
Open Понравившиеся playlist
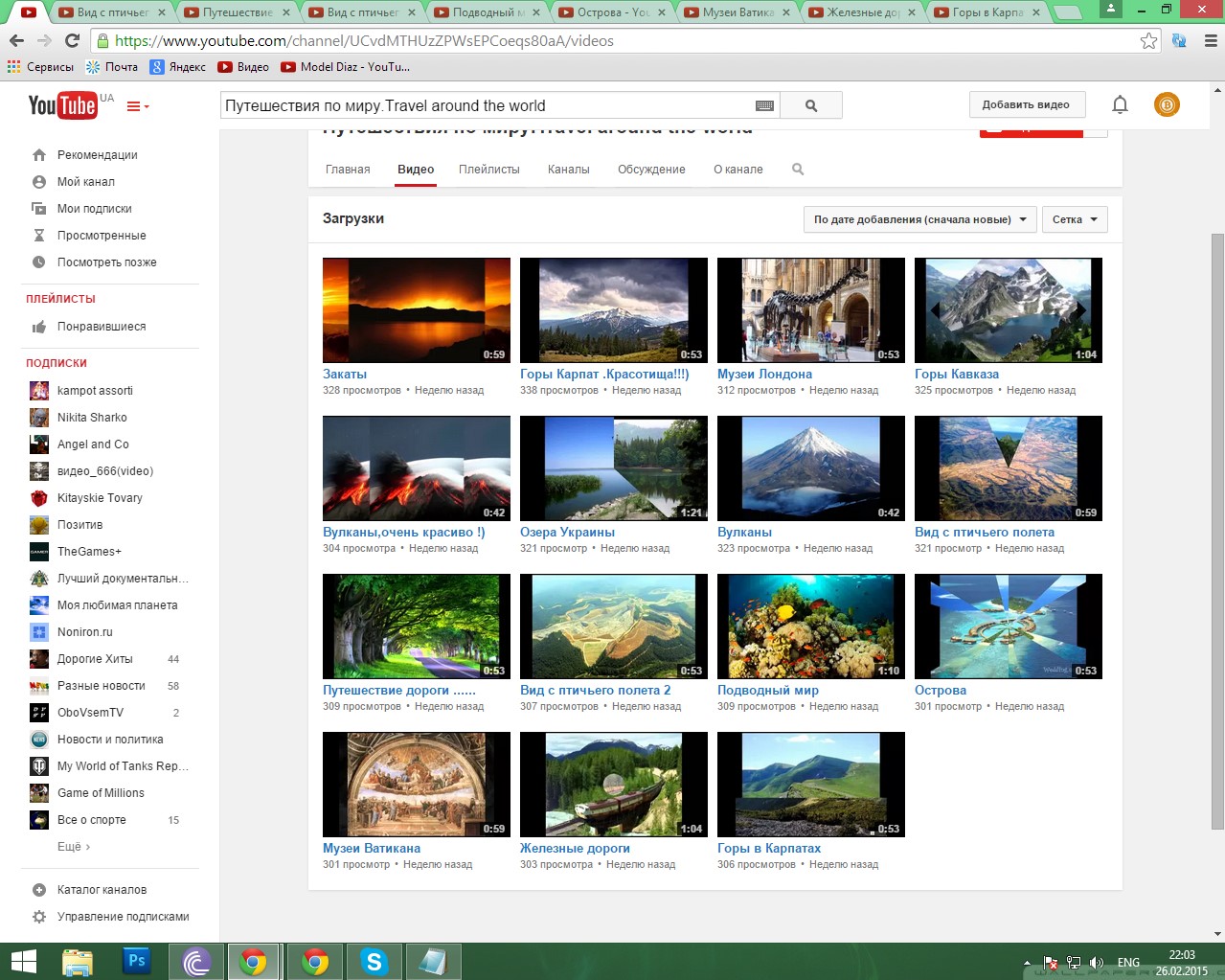coord(102,326)
